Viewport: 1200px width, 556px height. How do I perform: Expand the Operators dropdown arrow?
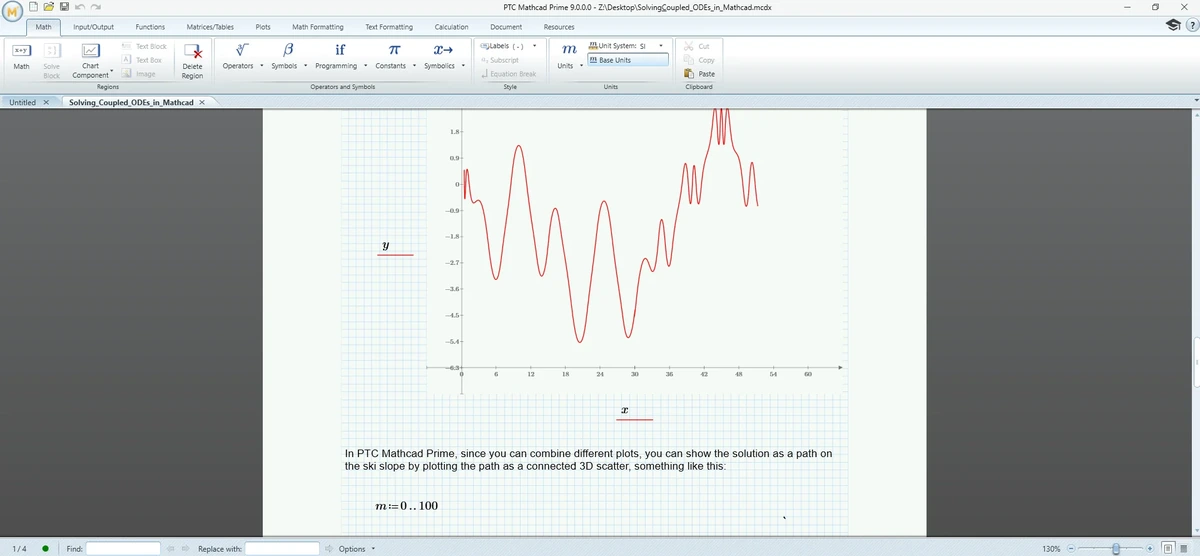(x=262, y=66)
